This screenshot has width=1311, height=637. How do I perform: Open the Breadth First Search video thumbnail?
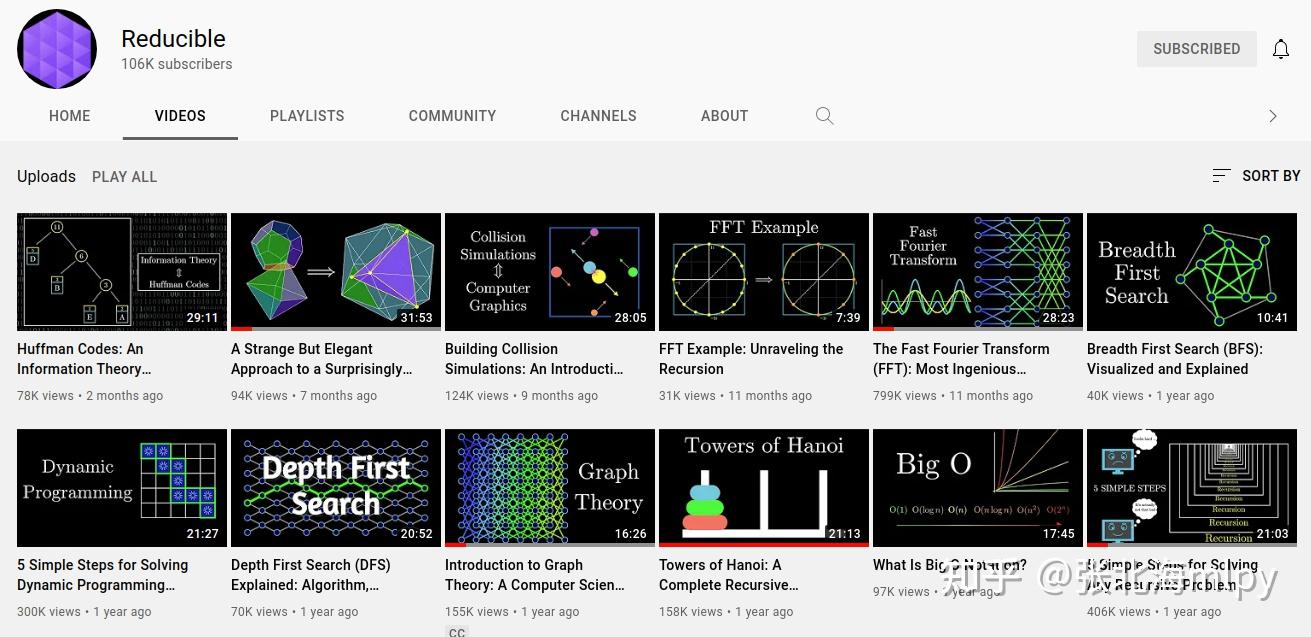point(1191,271)
